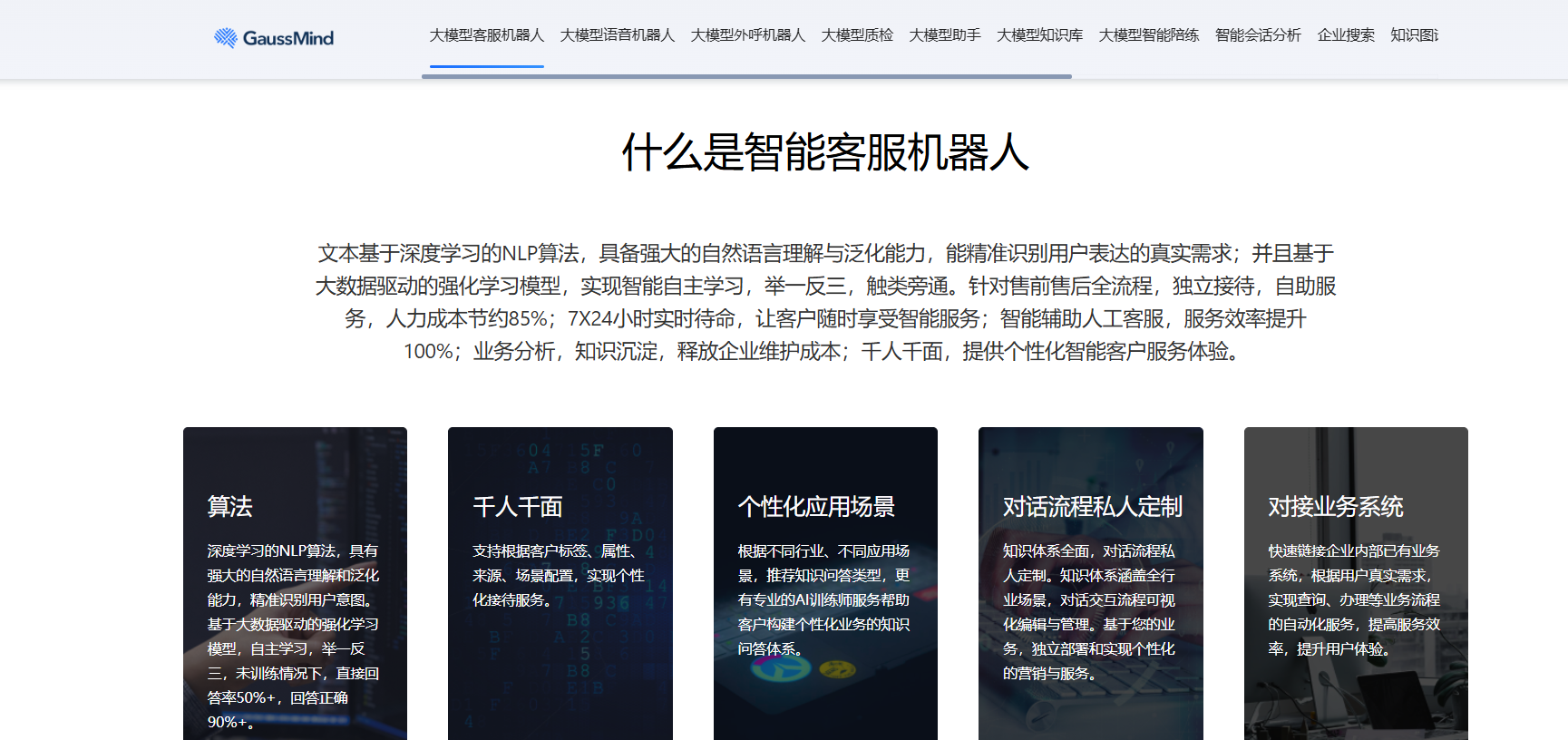This screenshot has height=740, width=1568.
Task: Switch to the 大模型外呼机器人 tab
Action: click(747, 35)
